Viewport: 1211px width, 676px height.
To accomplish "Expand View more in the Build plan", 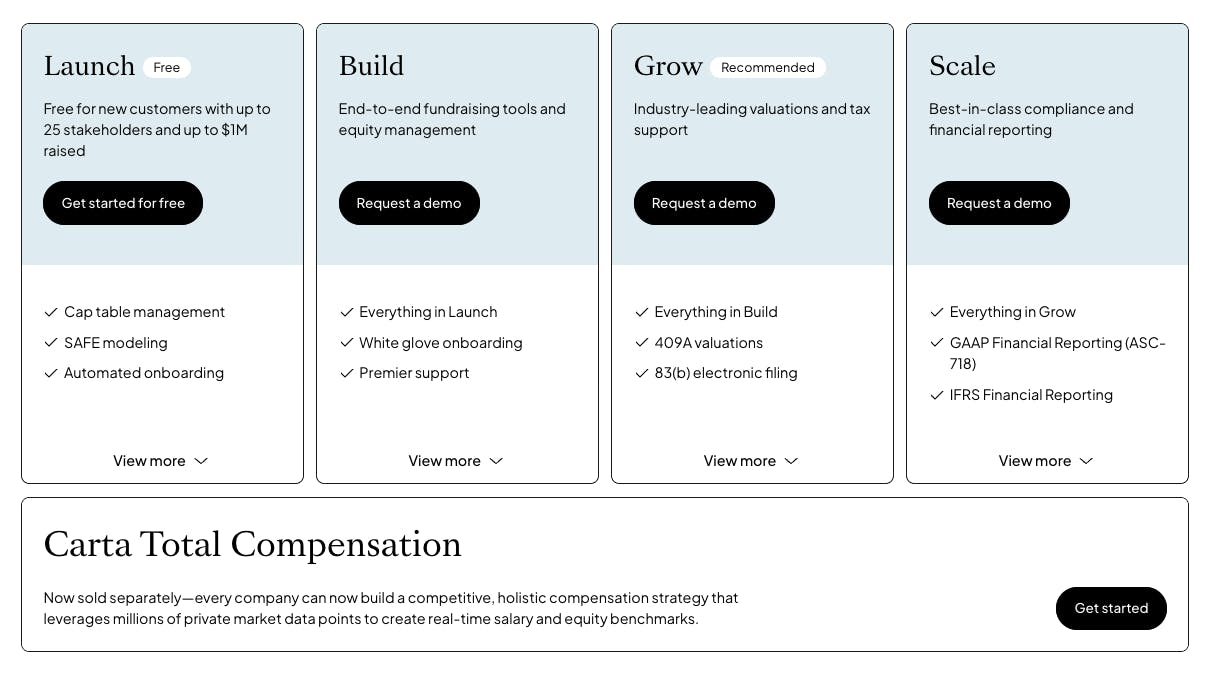I will click(456, 461).
